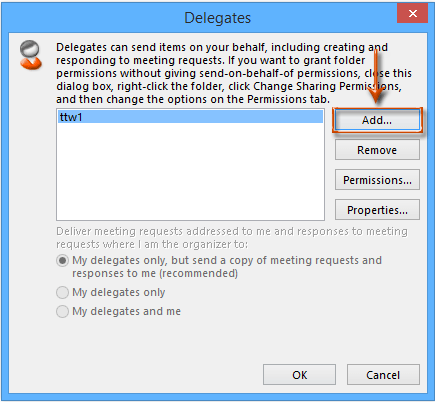Image resolution: width=435 pixels, height=402 pixels.
Task: Click the 'My delegates only' label text
Action: pyautogui.click(x=119, y=292)
